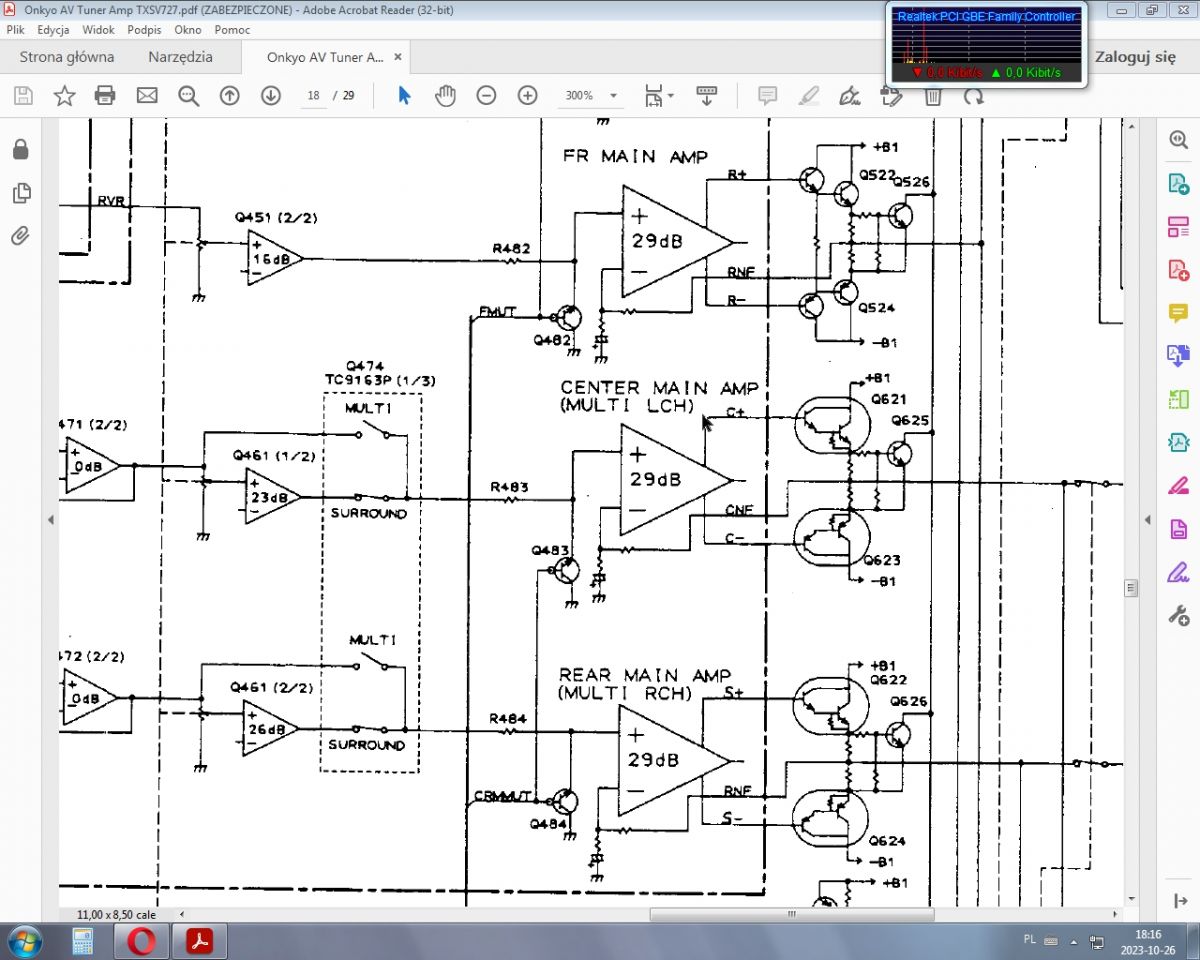Print the document using the printer icon
1200x960 pixels.
[x=105, y=95]
